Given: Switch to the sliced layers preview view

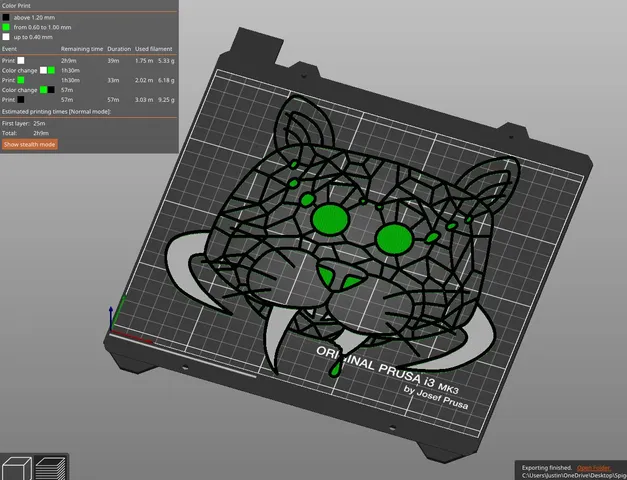Looking at the screenshot, I should coord(50,468).
